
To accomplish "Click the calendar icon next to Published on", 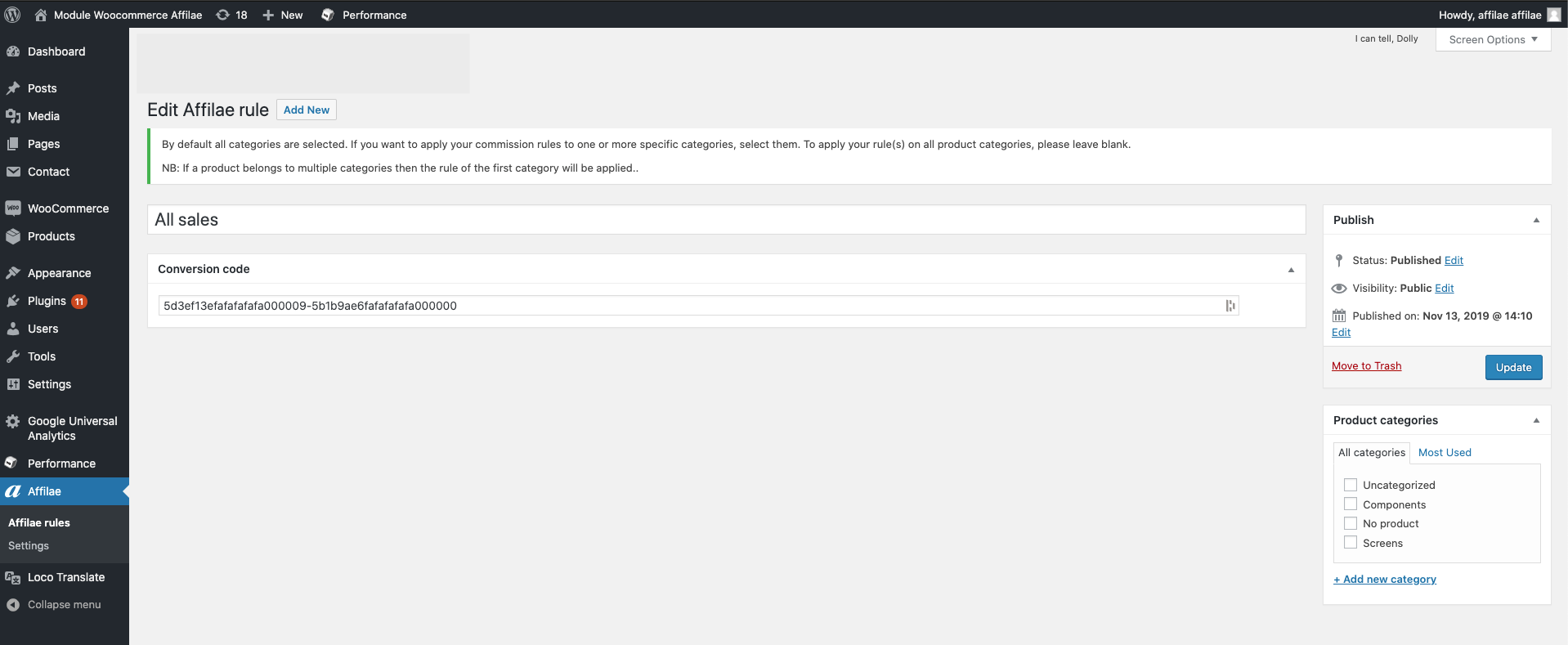I will point(1339,316).
